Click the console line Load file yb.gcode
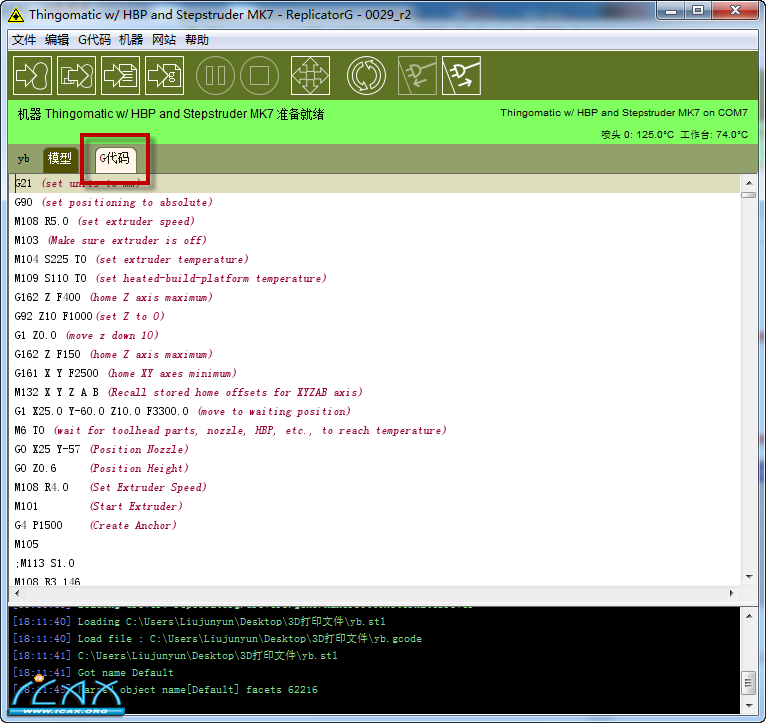Viewport: 766px width, 723px height. (x=217, y=639)
